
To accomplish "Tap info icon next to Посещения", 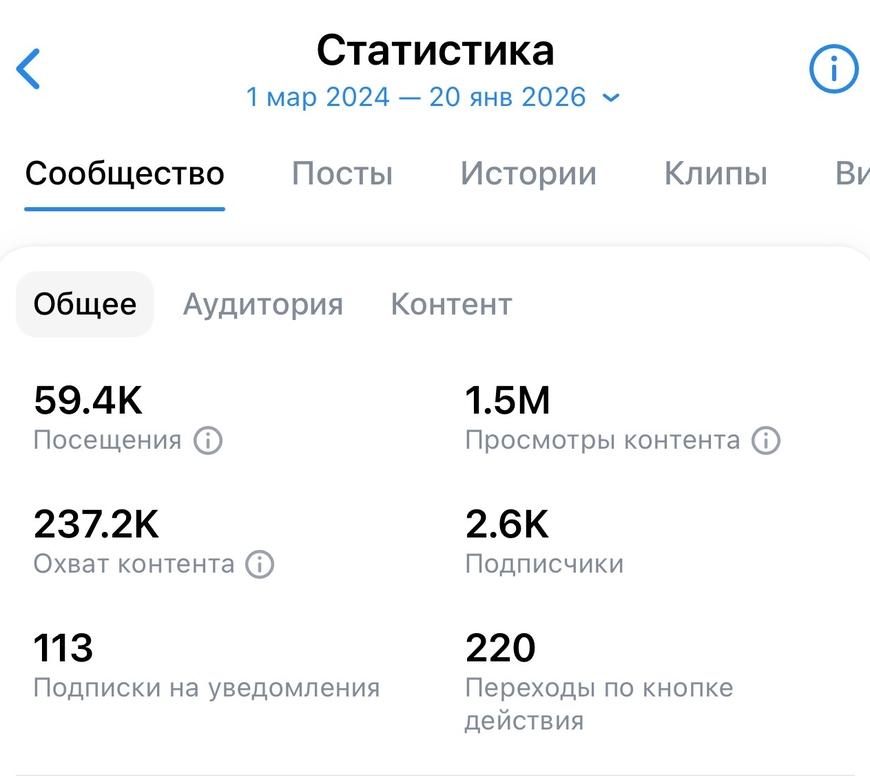I will click(x=208, y=440).
